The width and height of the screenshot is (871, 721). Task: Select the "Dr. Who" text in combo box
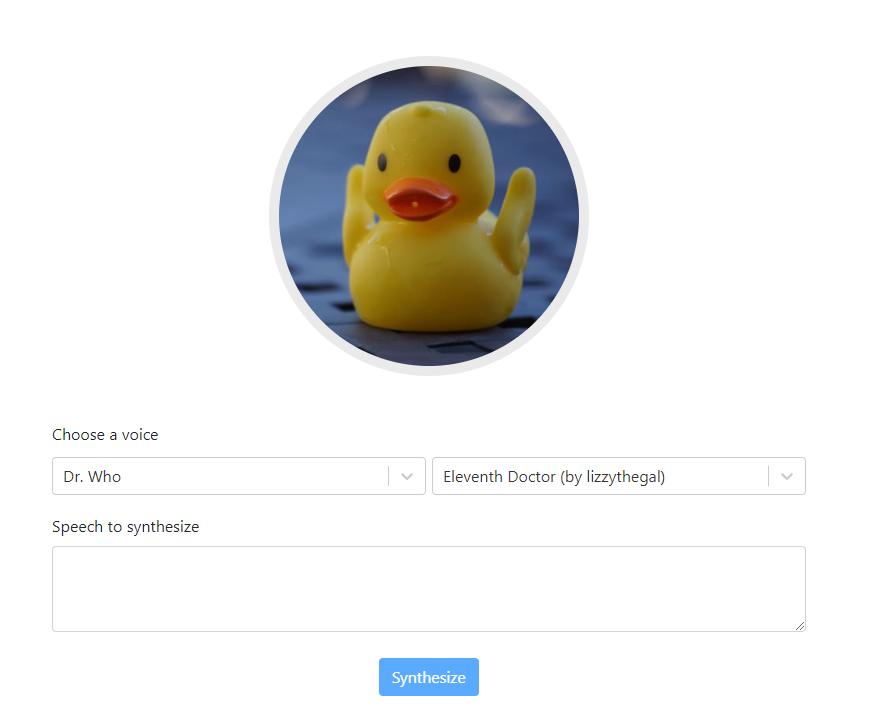pyautogui.click(x=92, y=477)
